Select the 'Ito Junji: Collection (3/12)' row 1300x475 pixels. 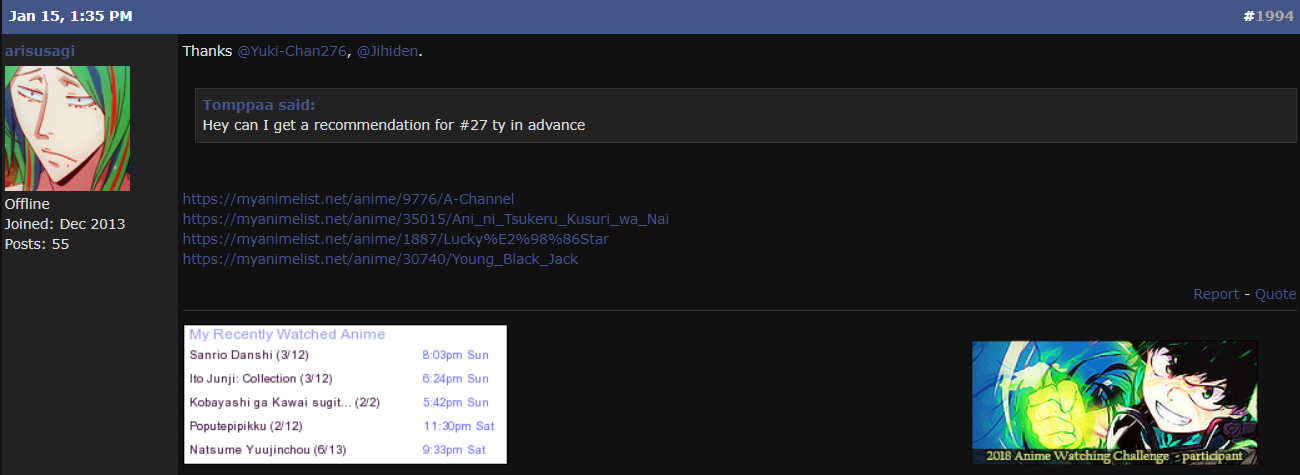[339, 379]
